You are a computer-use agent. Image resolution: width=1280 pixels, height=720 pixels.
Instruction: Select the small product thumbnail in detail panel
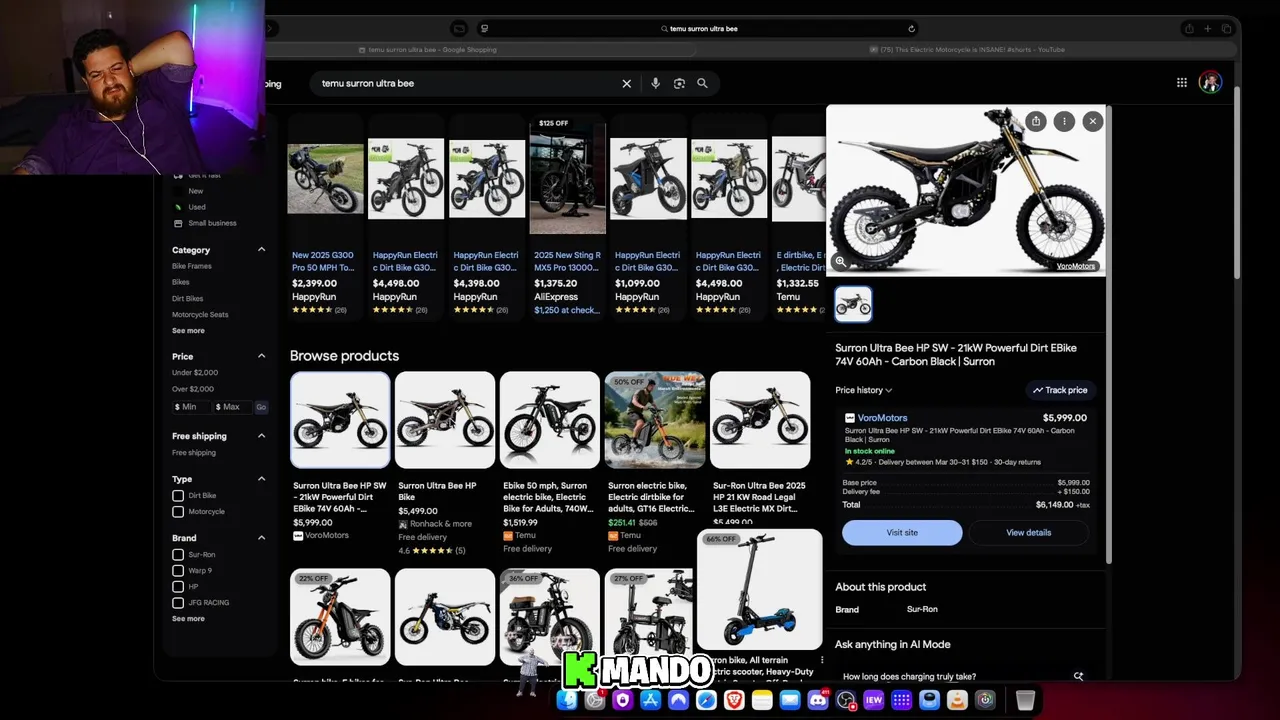[853, 304]
